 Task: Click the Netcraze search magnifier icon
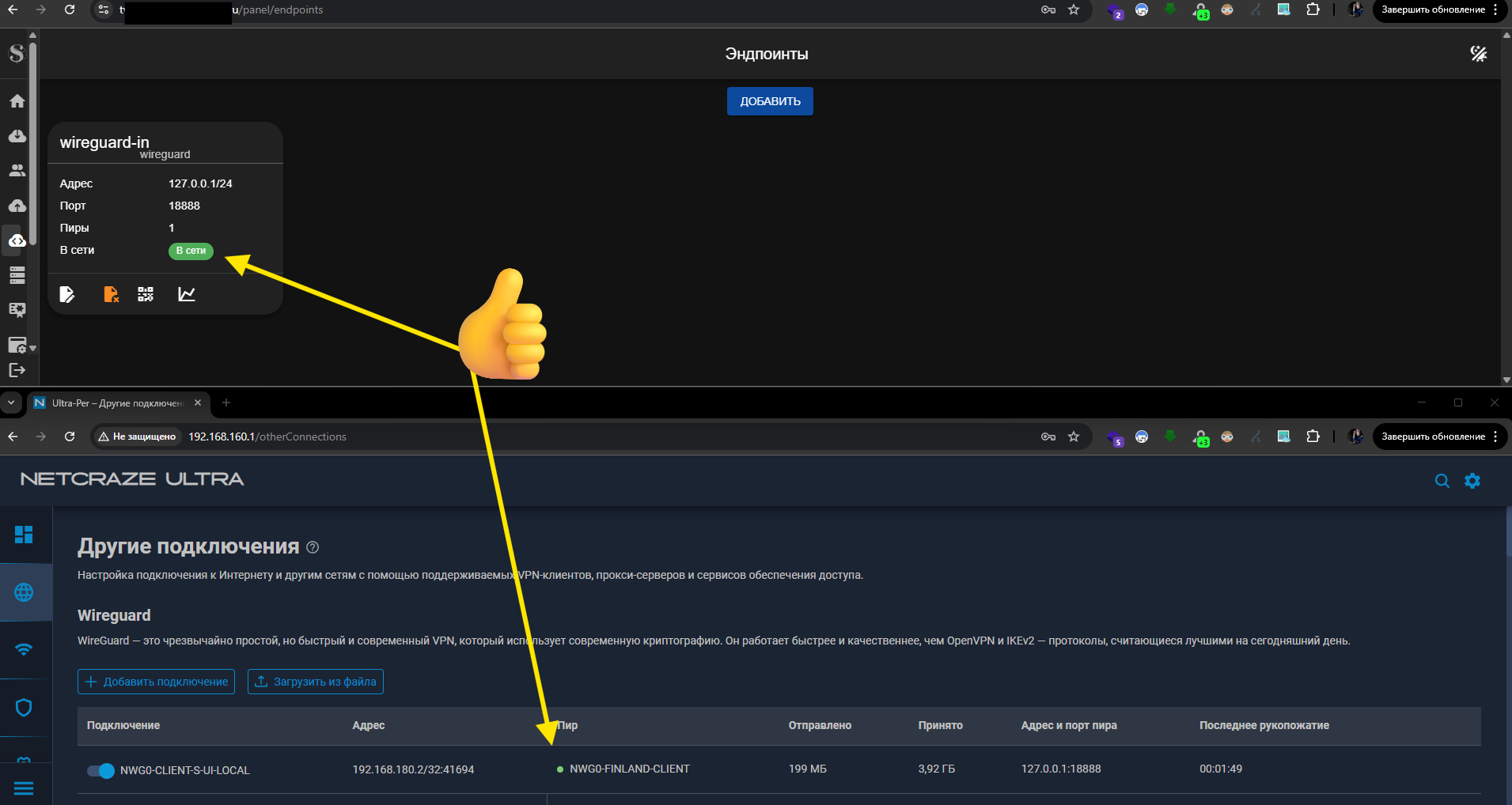1442,481
